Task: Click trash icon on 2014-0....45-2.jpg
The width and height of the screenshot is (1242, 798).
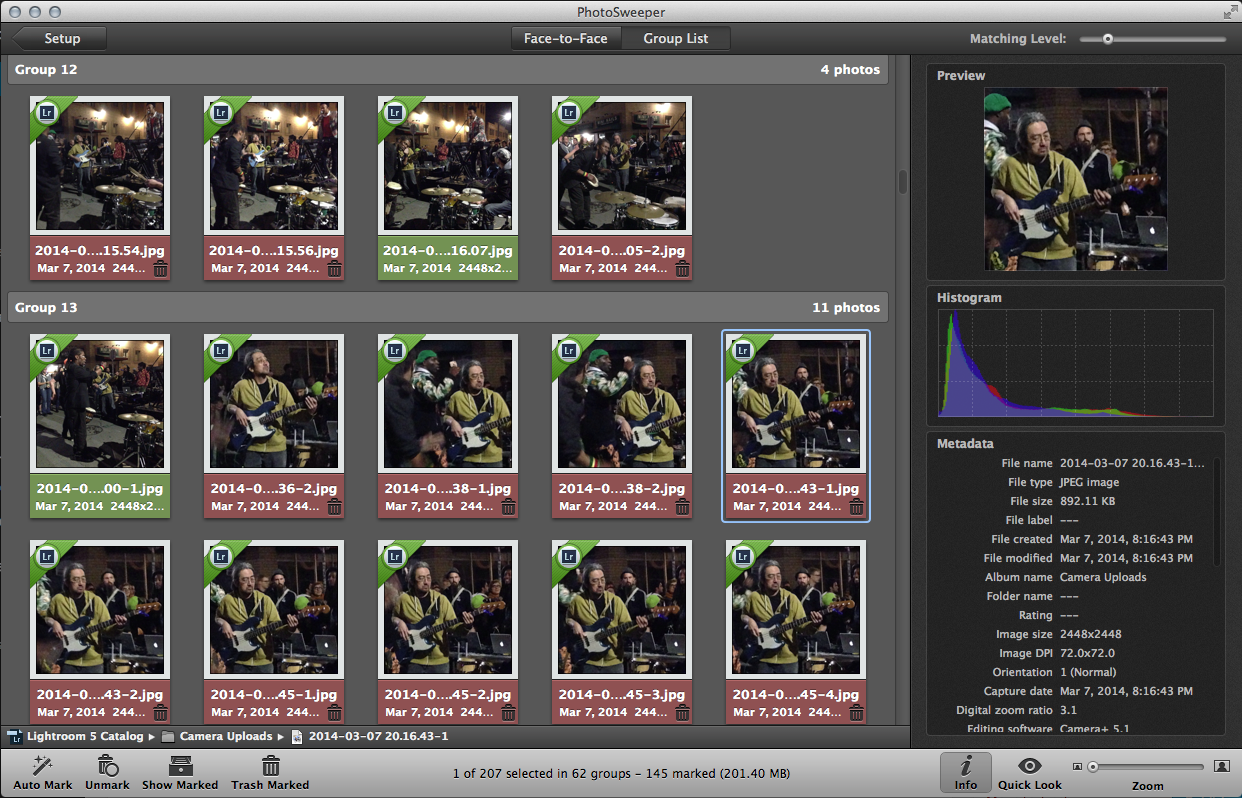Action: (508, 712)
